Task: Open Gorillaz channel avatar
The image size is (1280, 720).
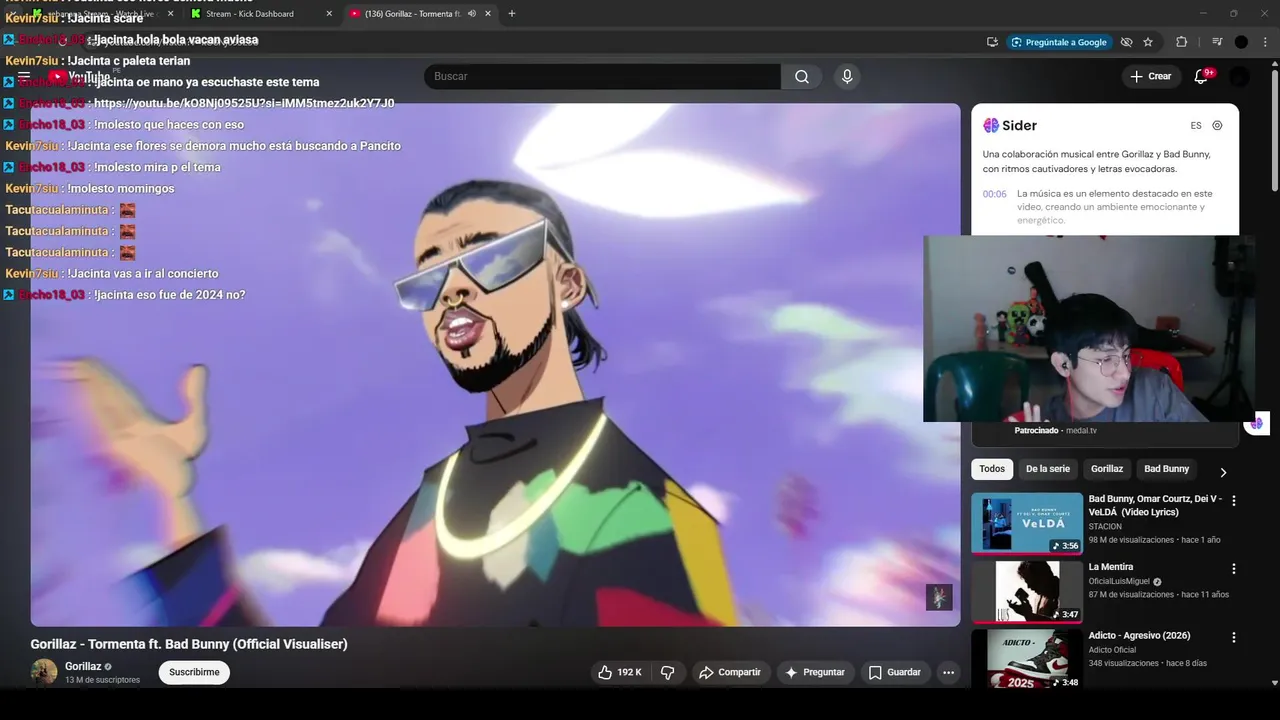Action: point(44,672)
